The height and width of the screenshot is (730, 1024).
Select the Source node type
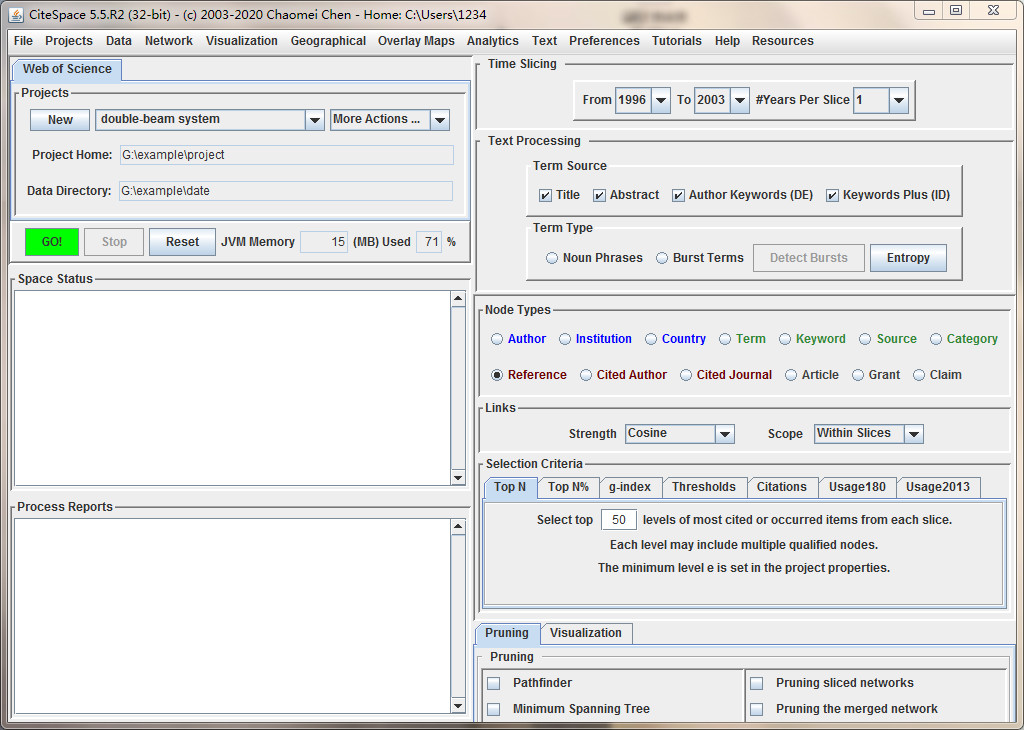pos(865,339)
